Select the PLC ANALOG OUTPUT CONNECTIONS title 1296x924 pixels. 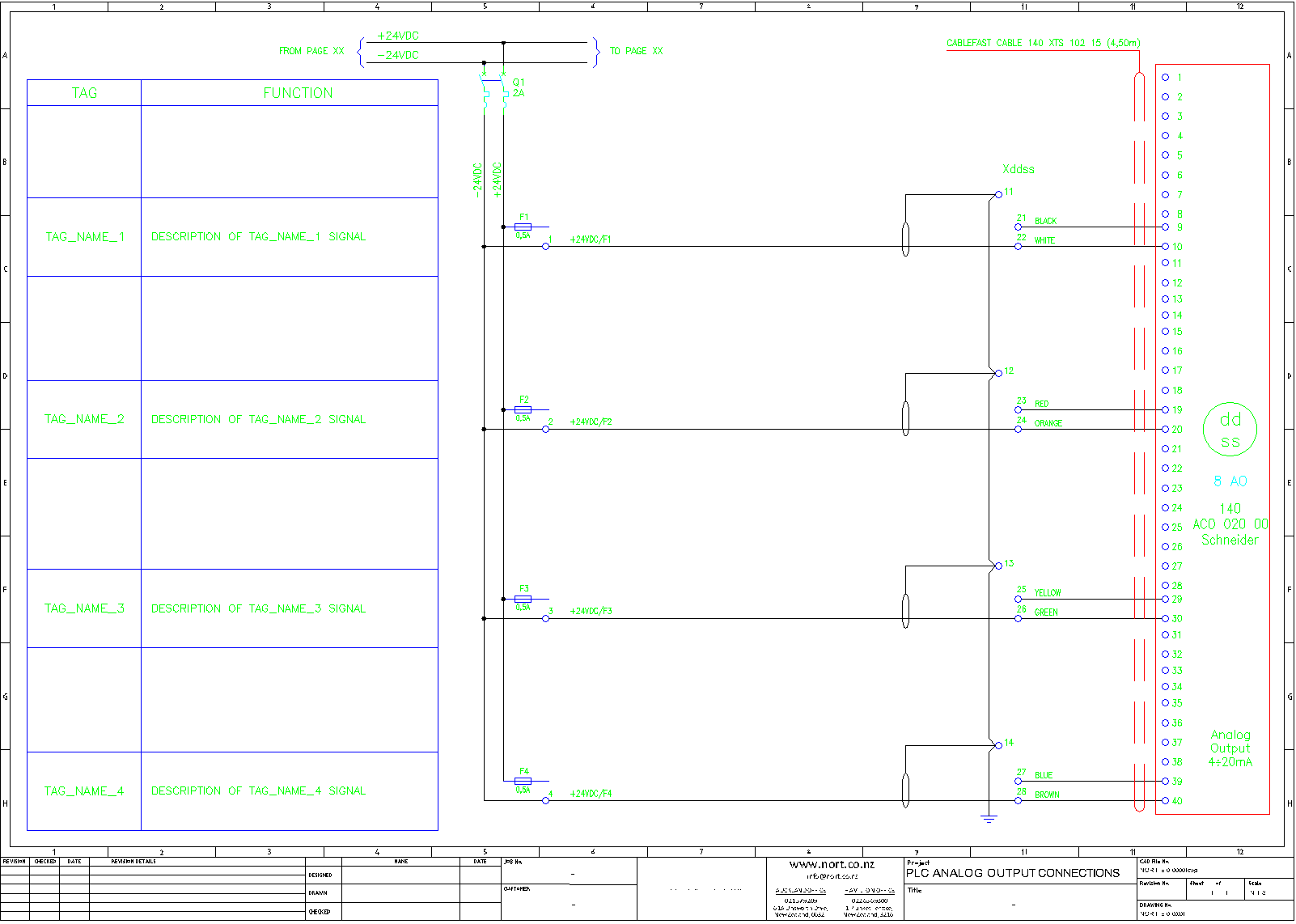[1012, 874]
